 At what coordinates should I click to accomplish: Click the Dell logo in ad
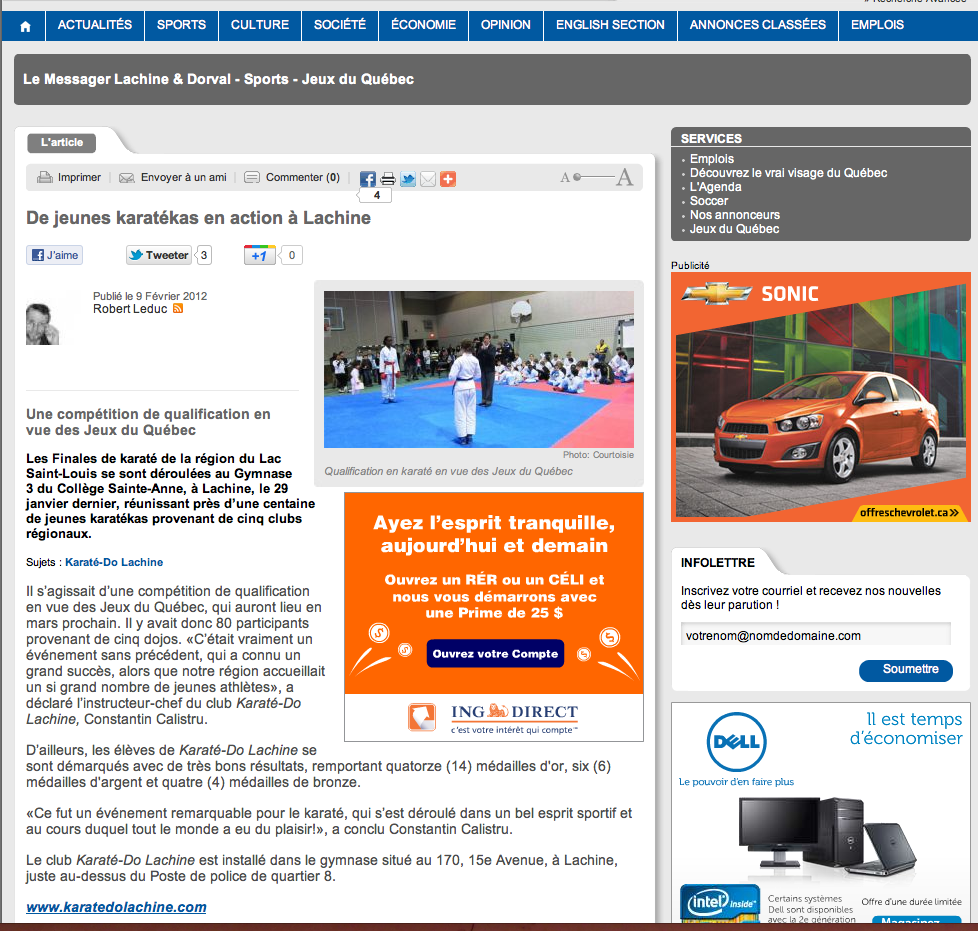[737, 741]
